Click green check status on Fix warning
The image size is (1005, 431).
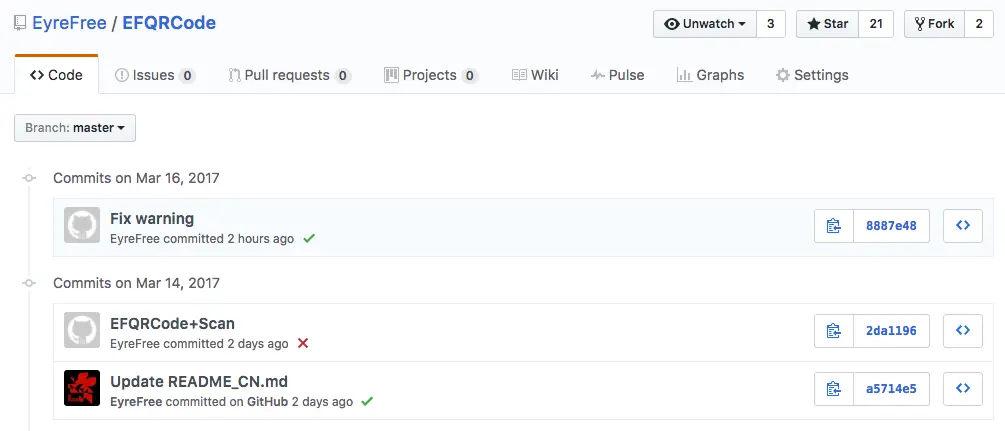click(x=309, y=239)
